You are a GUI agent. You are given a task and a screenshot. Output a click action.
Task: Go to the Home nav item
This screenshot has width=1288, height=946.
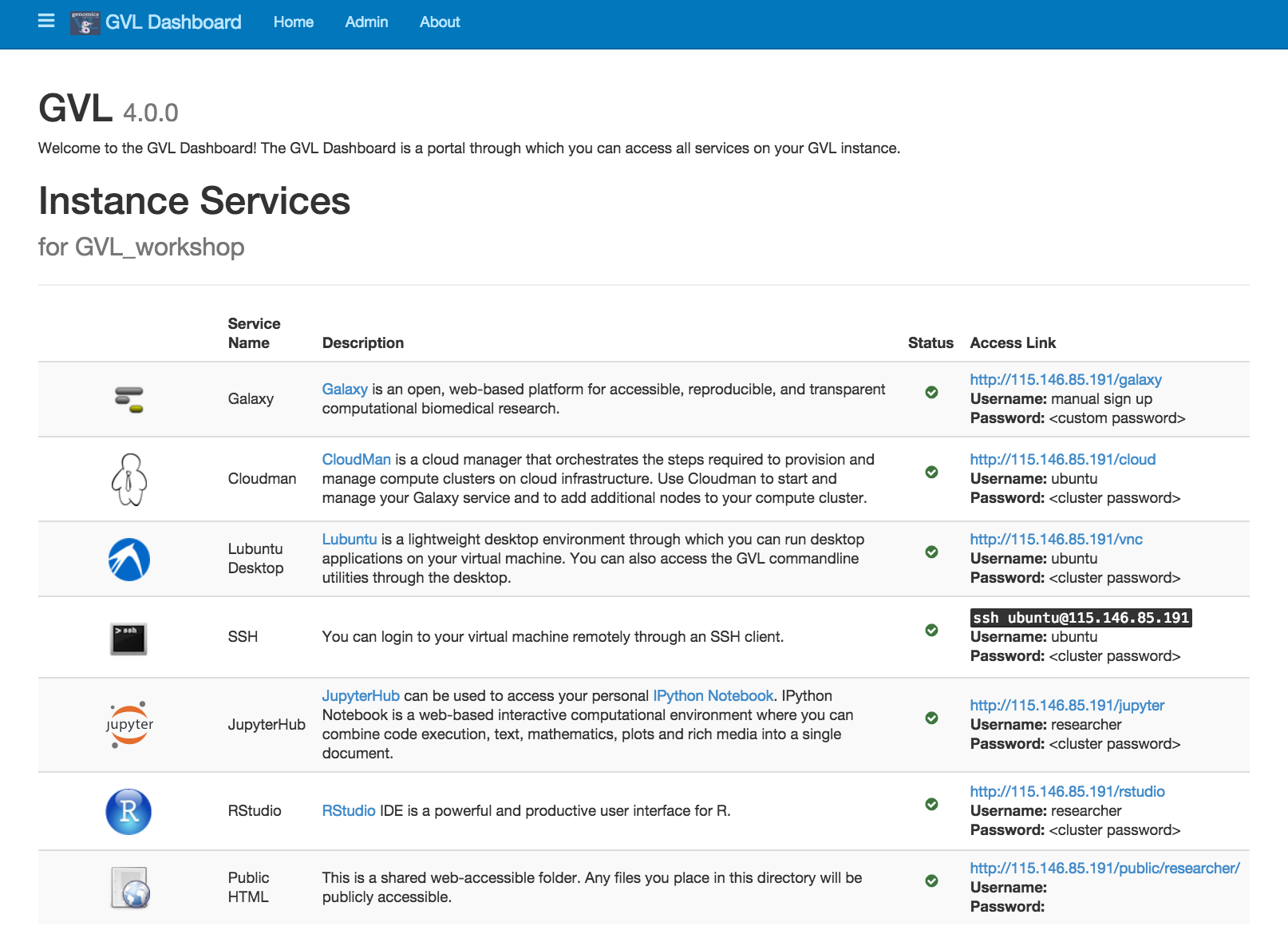tap(294, 22)
